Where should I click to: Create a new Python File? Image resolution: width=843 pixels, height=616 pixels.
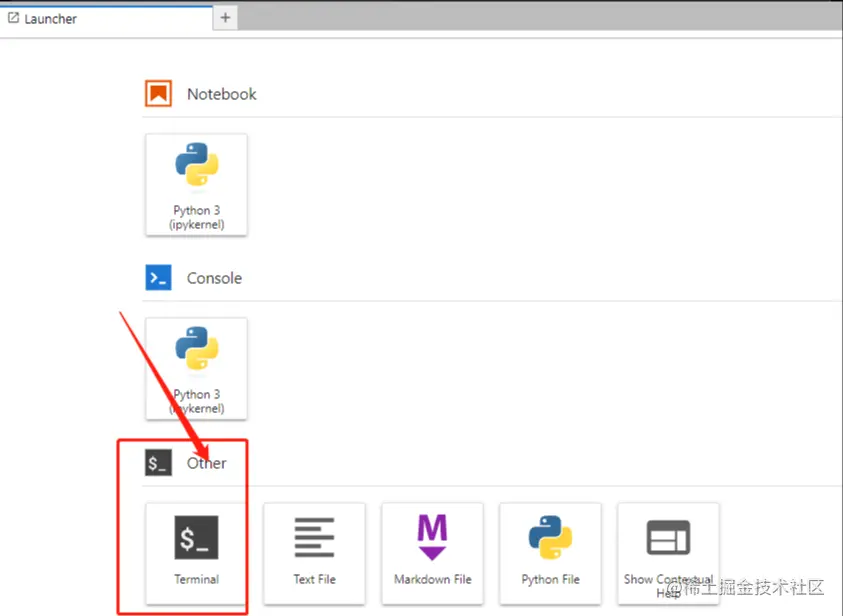click(550, 554)
